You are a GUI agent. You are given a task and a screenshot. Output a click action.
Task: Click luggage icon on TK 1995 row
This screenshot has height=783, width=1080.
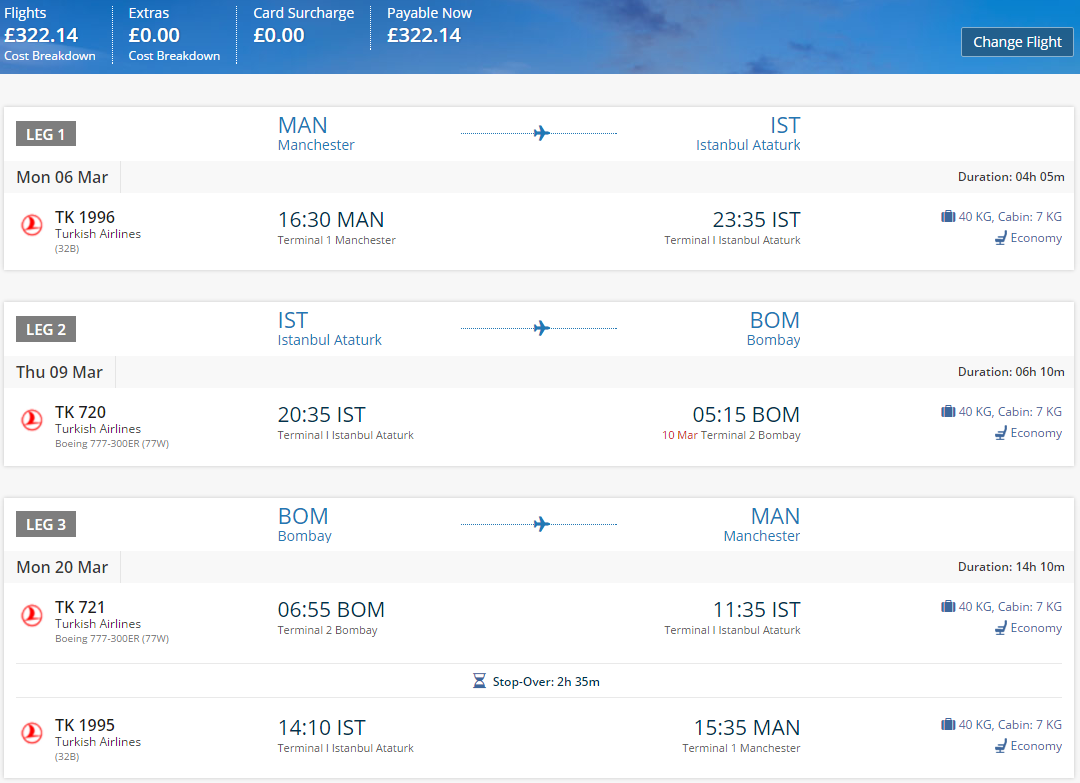click(948, 724)
